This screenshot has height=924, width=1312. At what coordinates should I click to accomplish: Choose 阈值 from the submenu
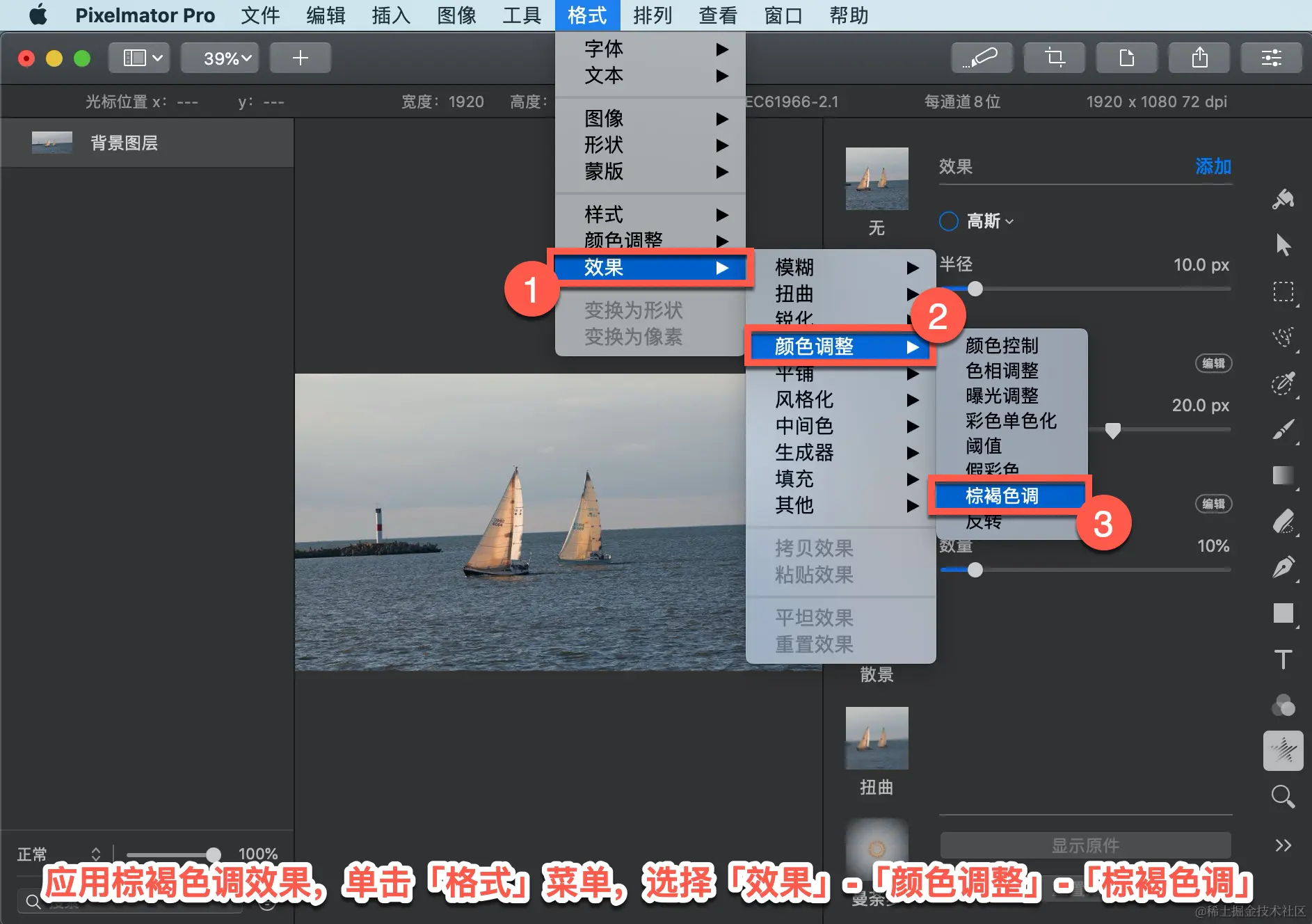coord(1011,445)
